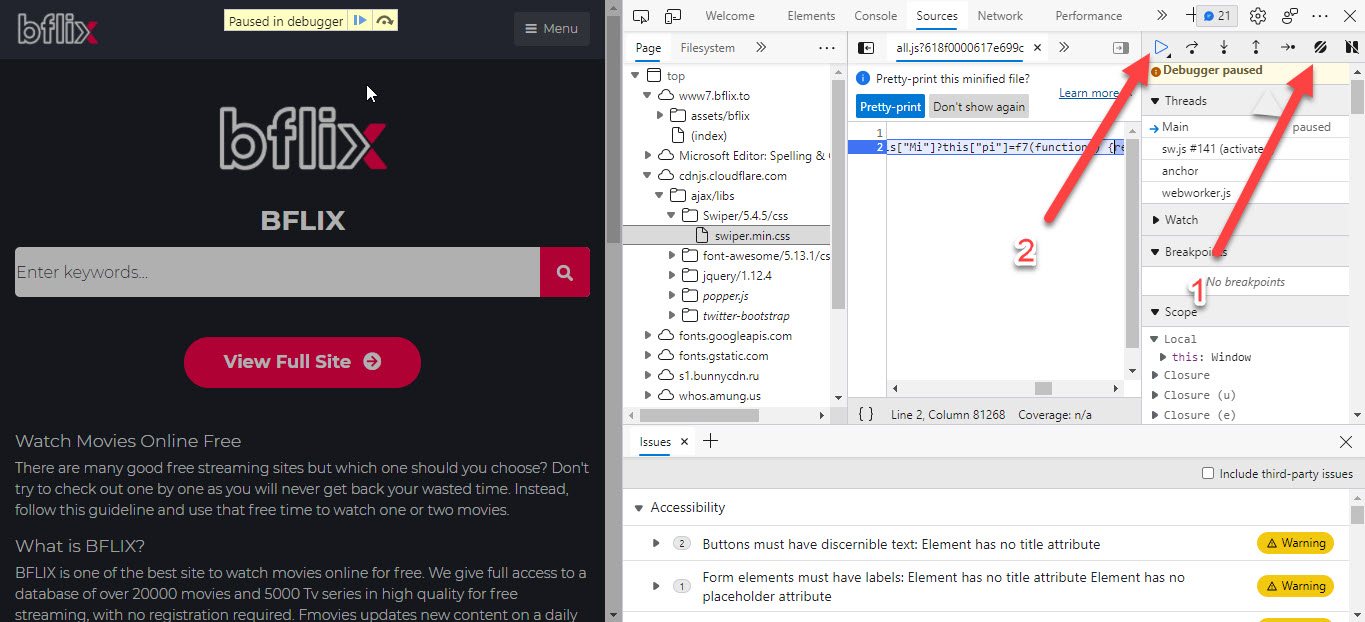Click Don't show again button
This screenshot has height=622, width=1365.
tap(979, 107)
